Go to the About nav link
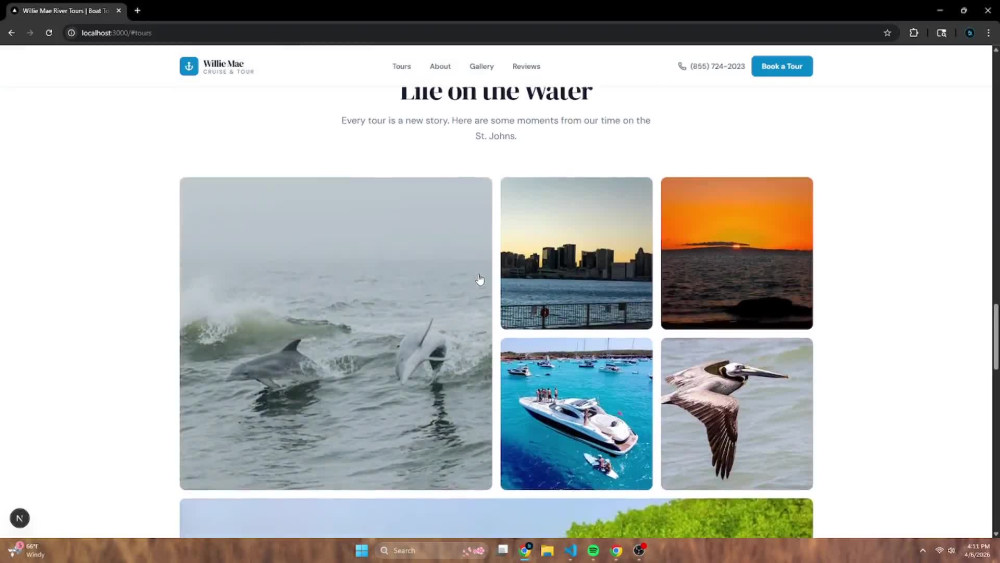Image resolution: width=1000 pixels, height=563 pixels. pos(440,66)
